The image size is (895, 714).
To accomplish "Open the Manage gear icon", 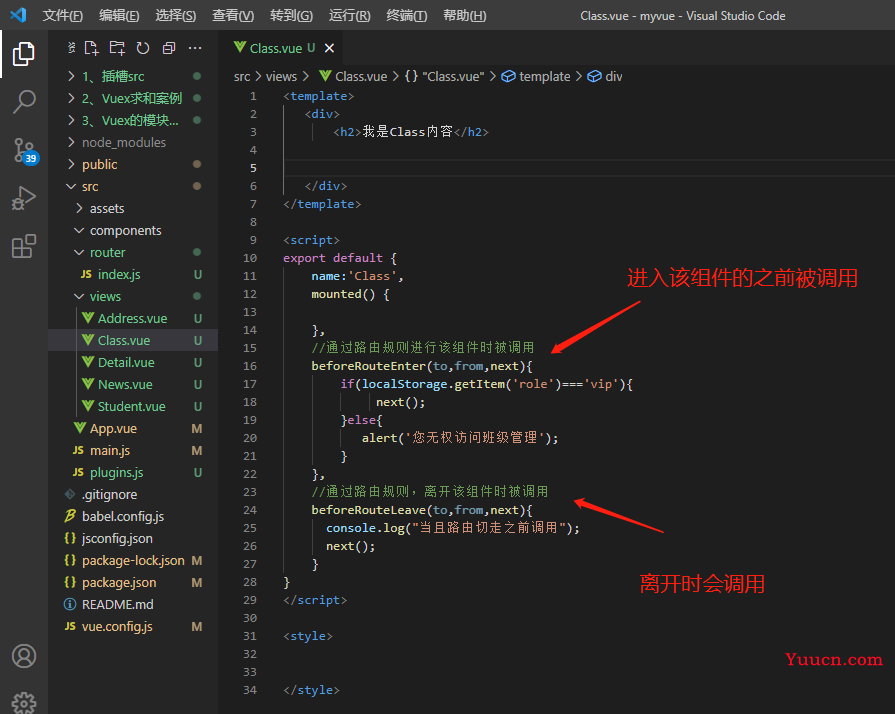I will [x=24, y=703].
